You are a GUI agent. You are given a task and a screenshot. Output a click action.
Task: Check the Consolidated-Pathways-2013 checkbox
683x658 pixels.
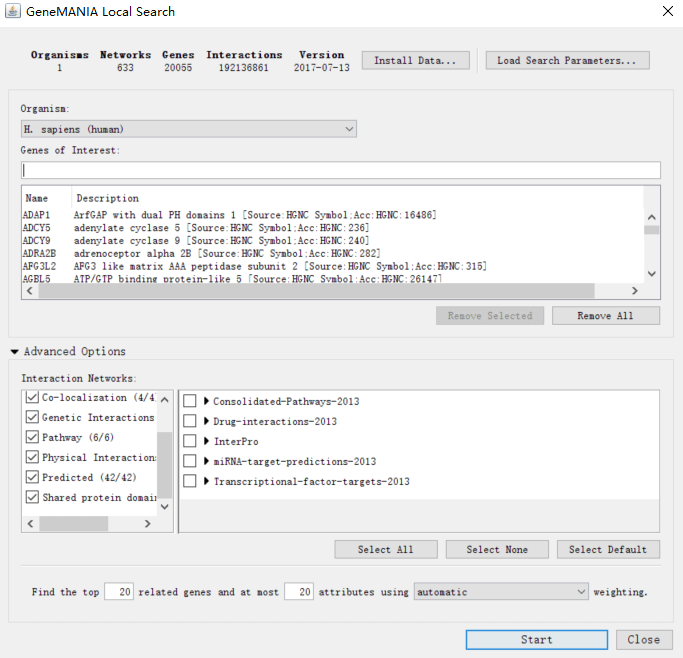[x=189, y=401]
